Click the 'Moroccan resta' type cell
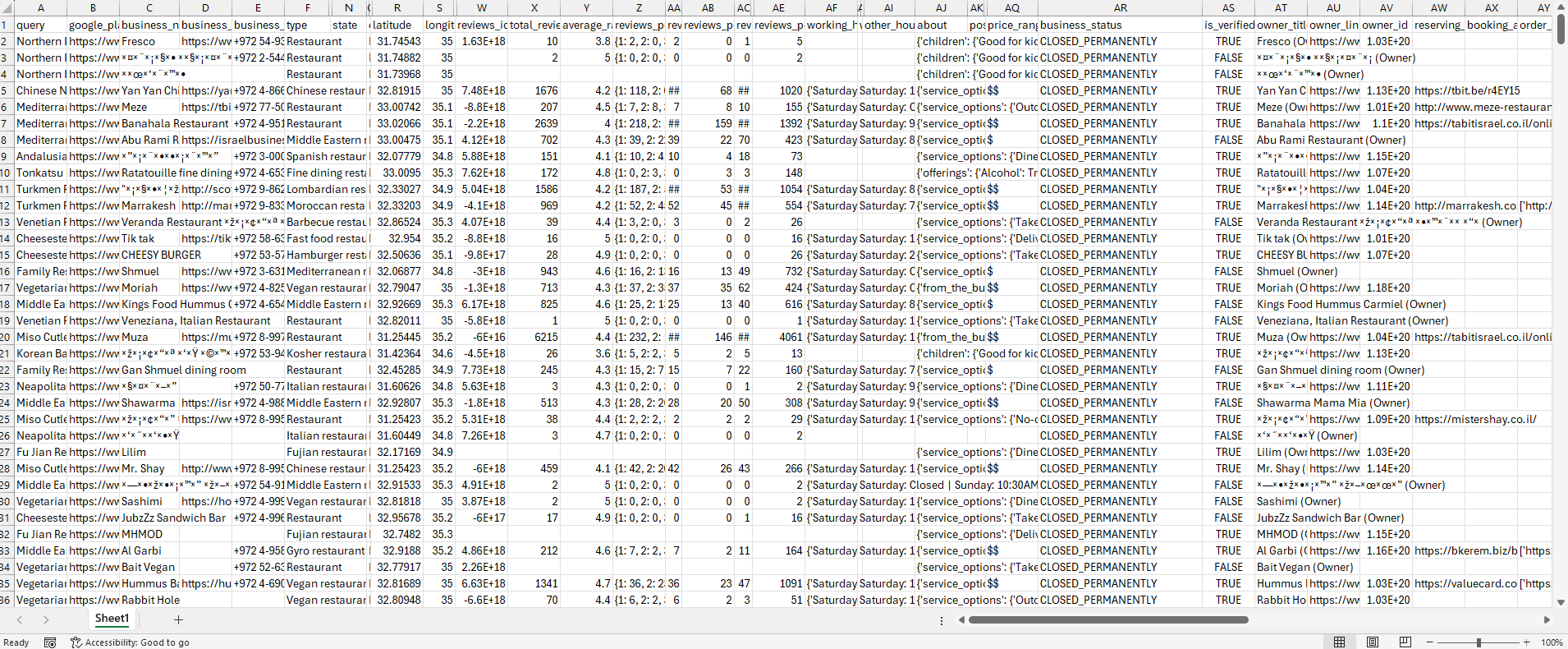Screen dimensions: 1568x649 [326, 205]
